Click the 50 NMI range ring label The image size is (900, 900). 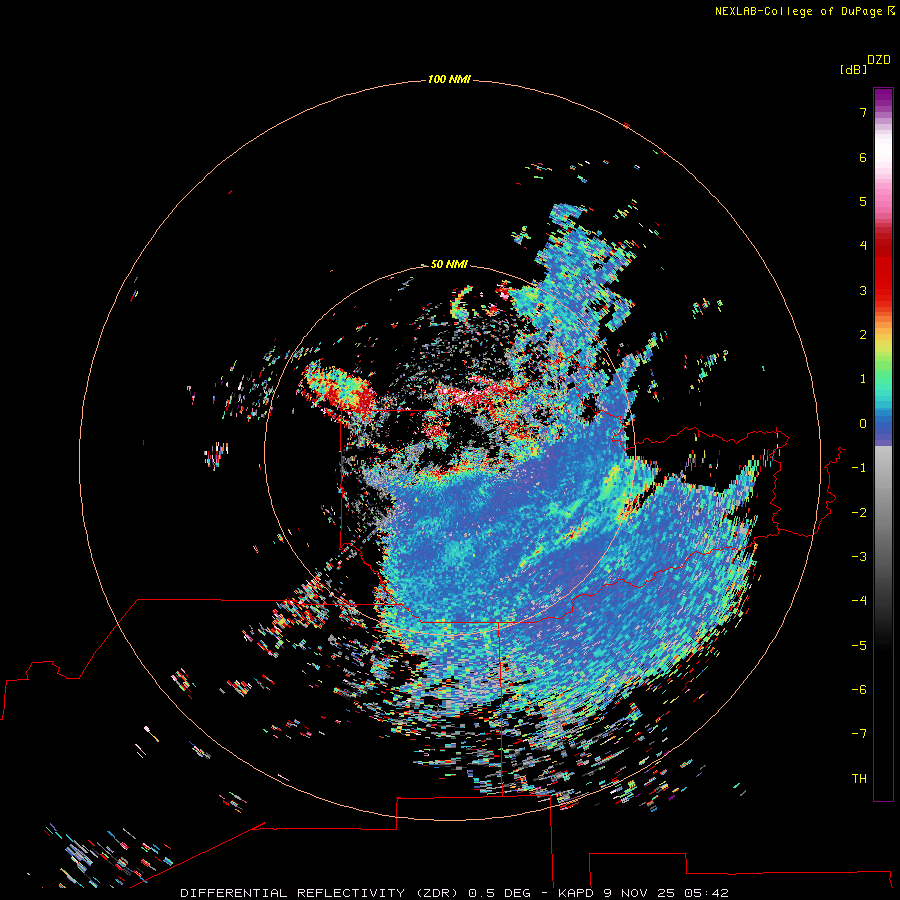tap(449, 264)
